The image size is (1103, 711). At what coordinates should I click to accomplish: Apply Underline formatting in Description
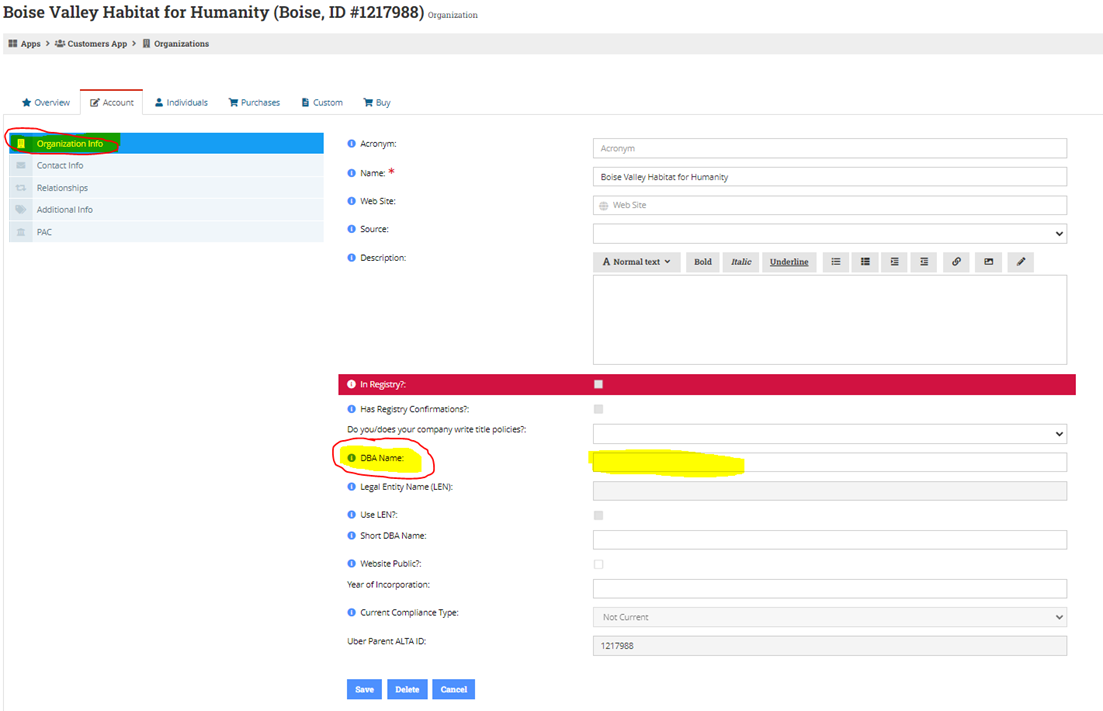tap(789, 262)
